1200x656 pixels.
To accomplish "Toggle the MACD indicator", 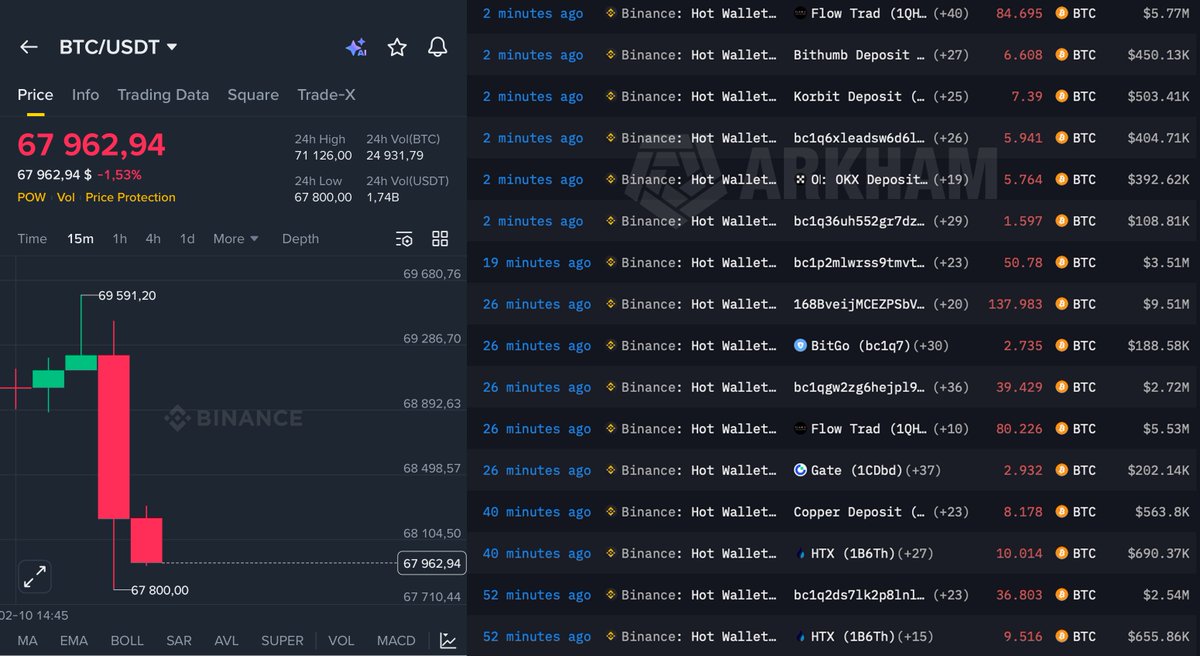I will pyautogui.click(x=395, y=640).
